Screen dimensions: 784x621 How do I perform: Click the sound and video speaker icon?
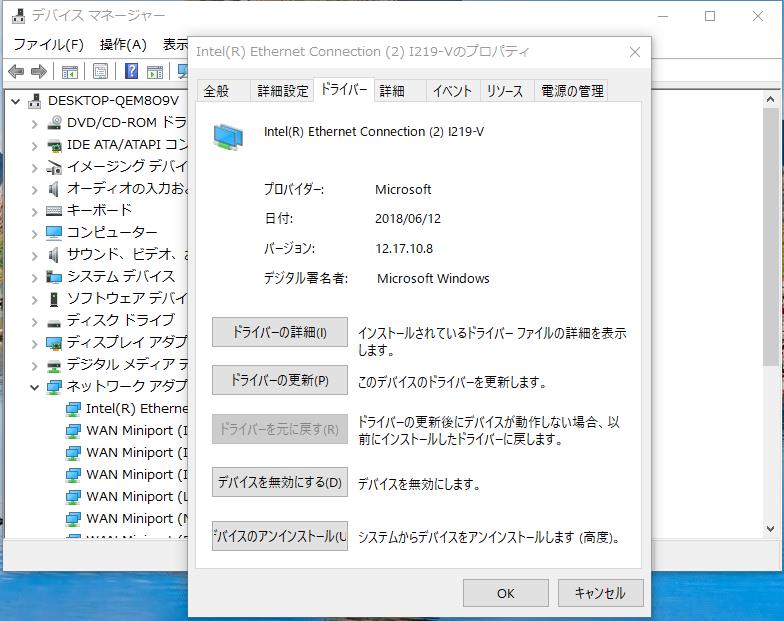coord(54,255)
